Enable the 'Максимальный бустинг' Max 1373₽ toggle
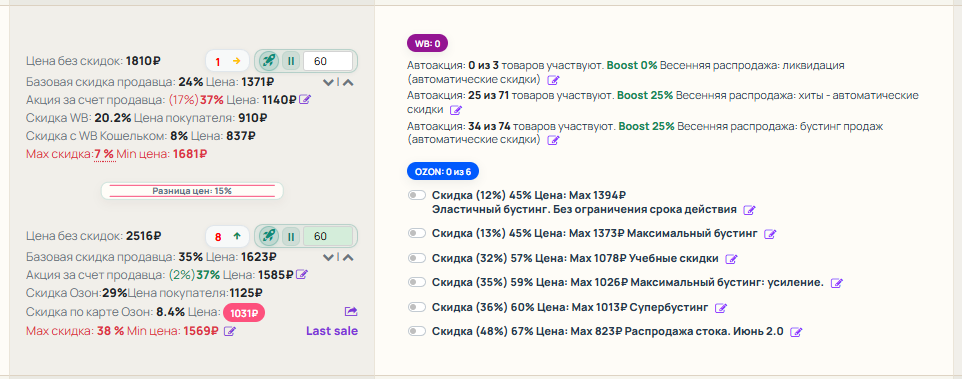 point(417,234)
